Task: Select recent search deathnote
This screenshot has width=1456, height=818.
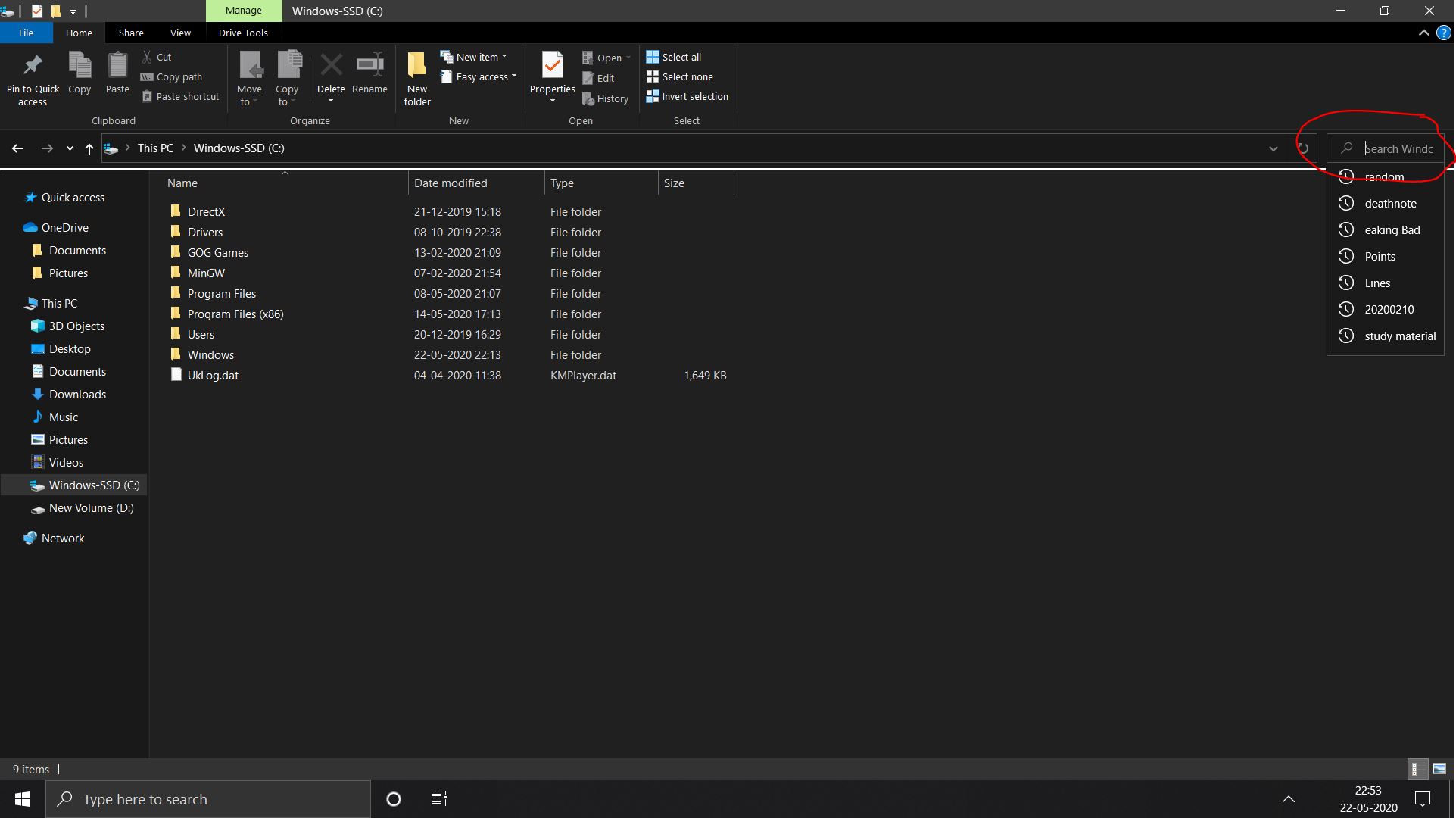Action: point(1386,203)
